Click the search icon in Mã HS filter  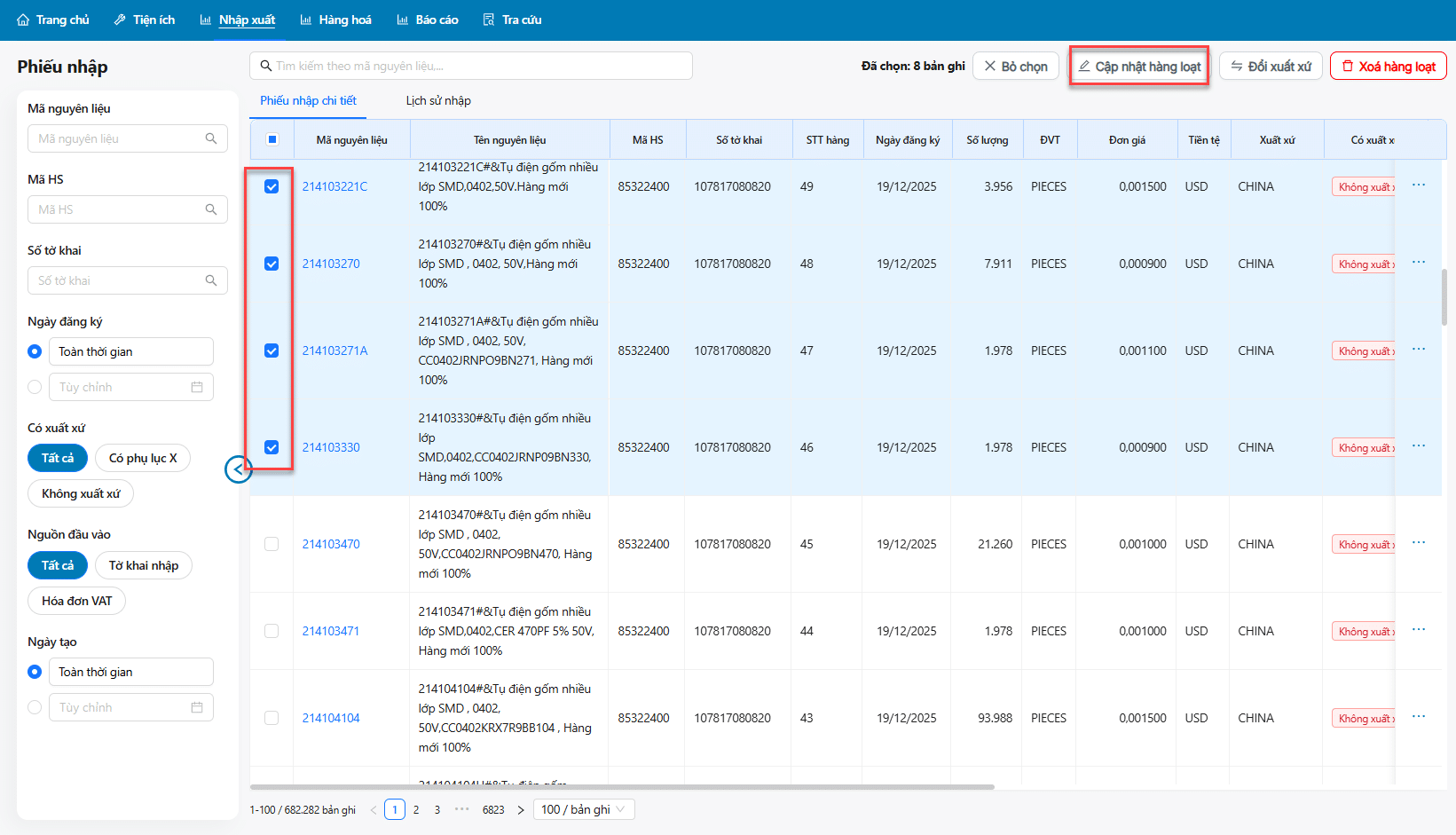coord(211,209)
